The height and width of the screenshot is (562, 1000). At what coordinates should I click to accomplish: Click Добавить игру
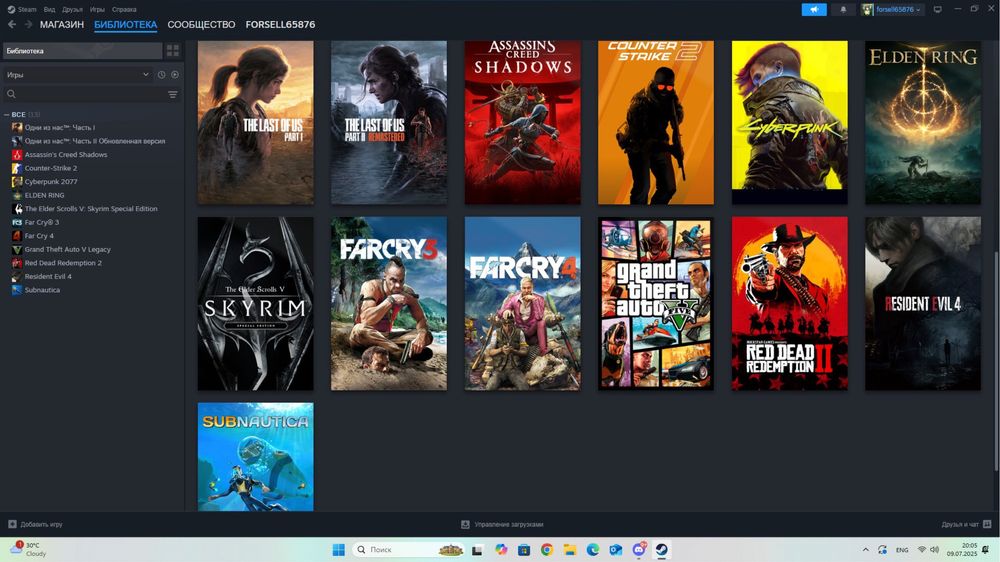(41, 524)
